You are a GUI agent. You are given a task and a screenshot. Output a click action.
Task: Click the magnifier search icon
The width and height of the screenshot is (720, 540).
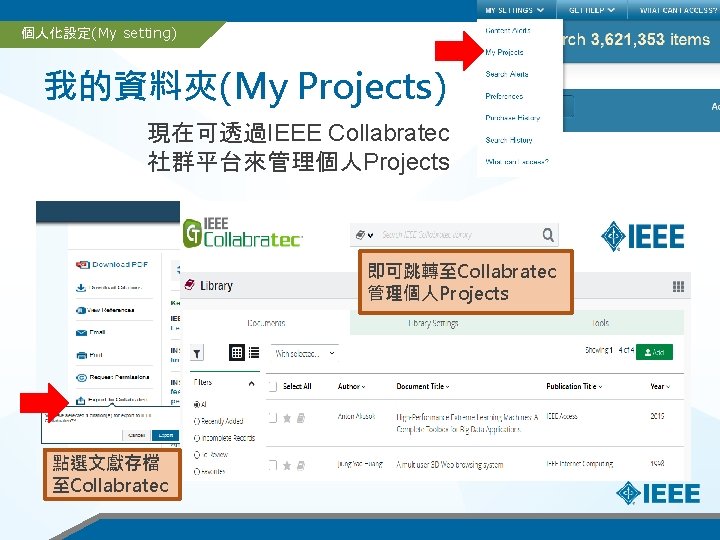click(548, 235)
